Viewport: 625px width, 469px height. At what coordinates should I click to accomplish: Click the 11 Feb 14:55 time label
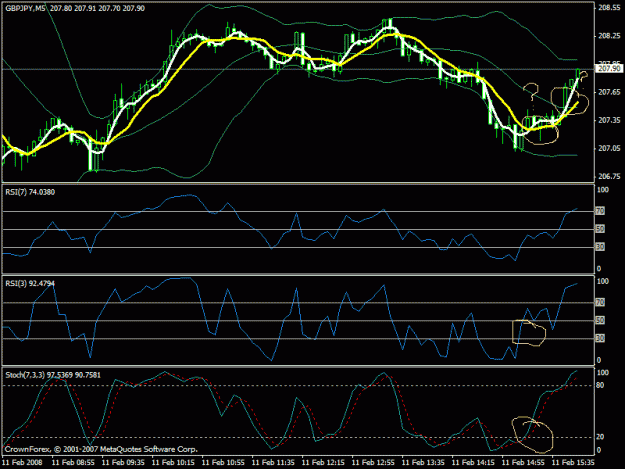click(x=523, y=463)
